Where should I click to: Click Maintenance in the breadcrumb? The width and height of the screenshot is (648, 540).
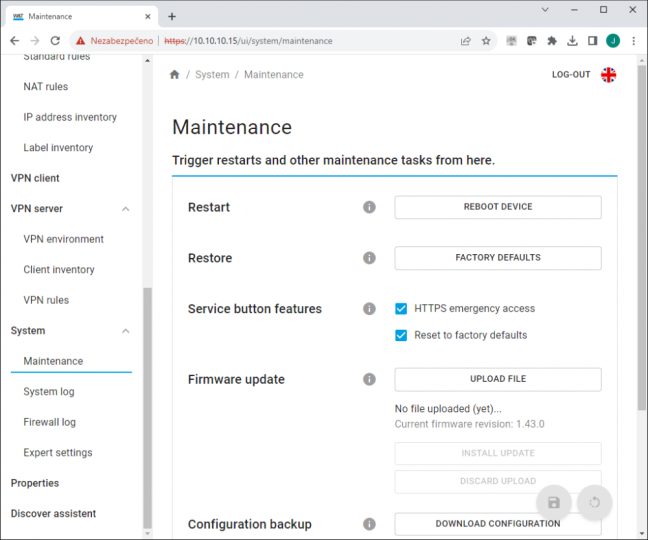[x=274, y=75]
